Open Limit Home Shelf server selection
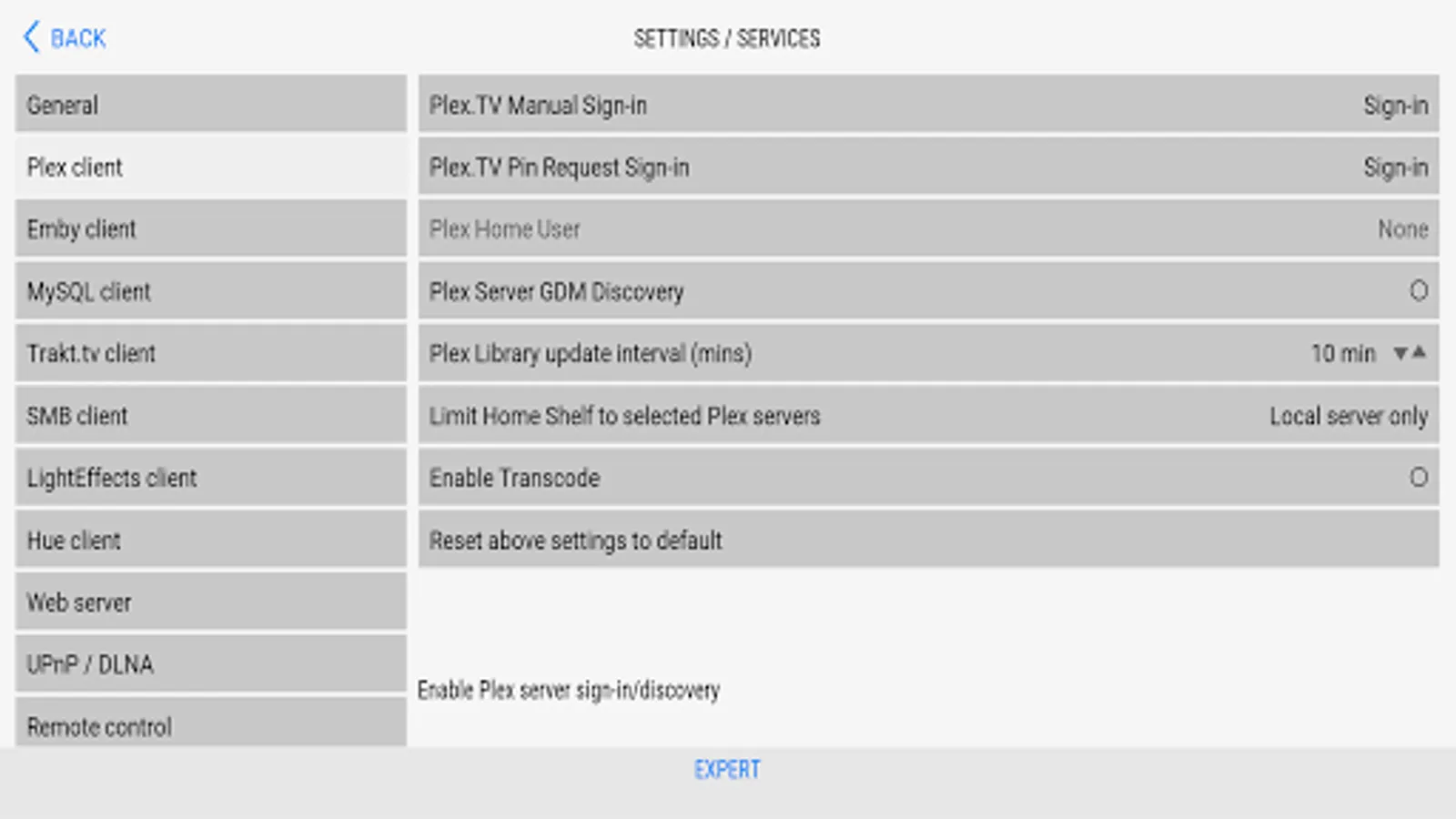This screenshot has height=819, width=1456. click(x=1348, y=416)
